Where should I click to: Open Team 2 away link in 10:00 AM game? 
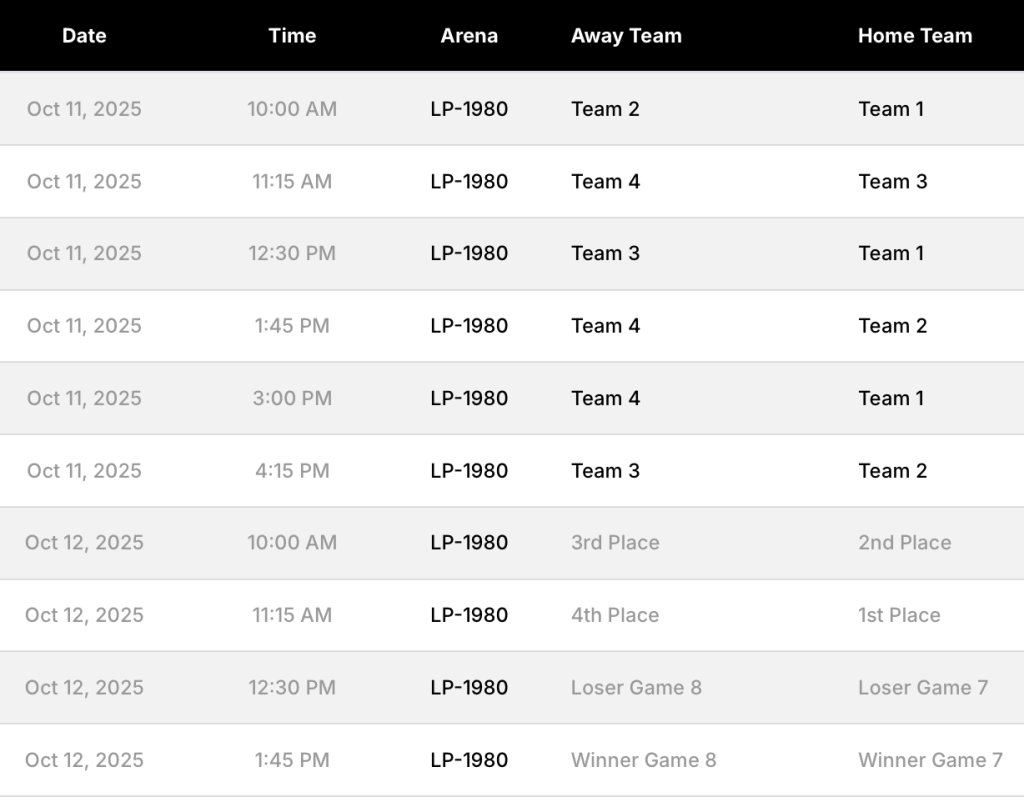click(605, 109)
